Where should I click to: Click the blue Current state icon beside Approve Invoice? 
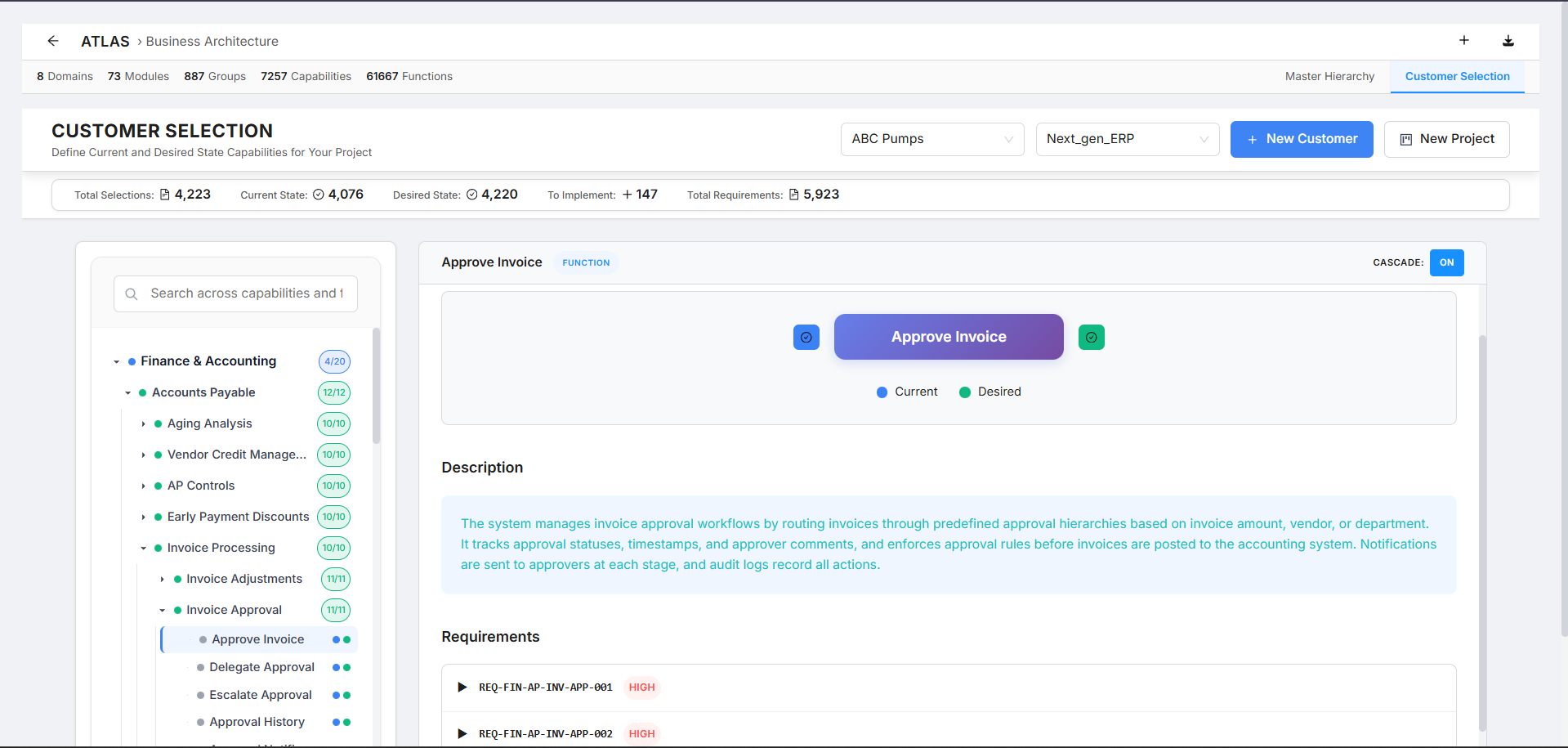(x=806, y=337)
